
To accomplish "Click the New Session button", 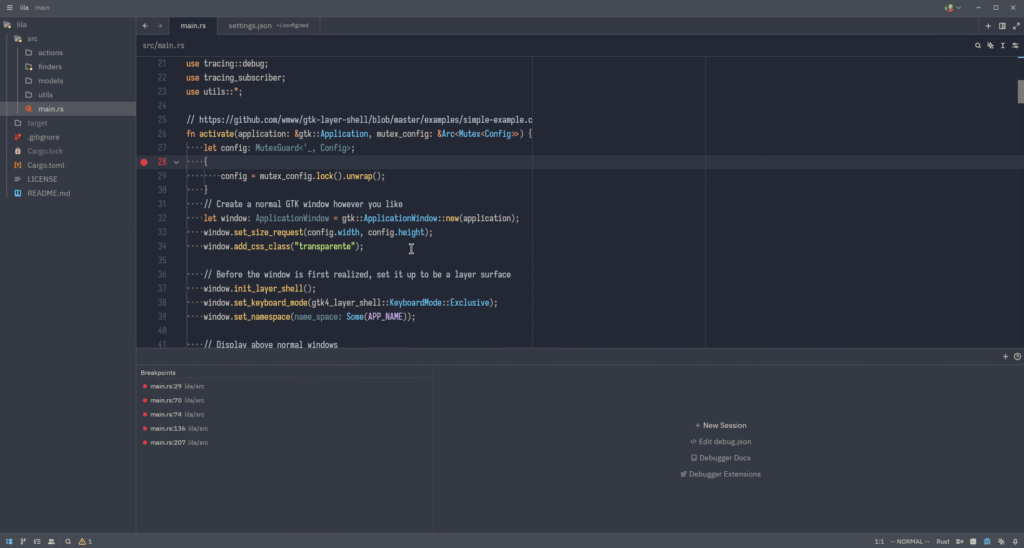I will point(720,425).
